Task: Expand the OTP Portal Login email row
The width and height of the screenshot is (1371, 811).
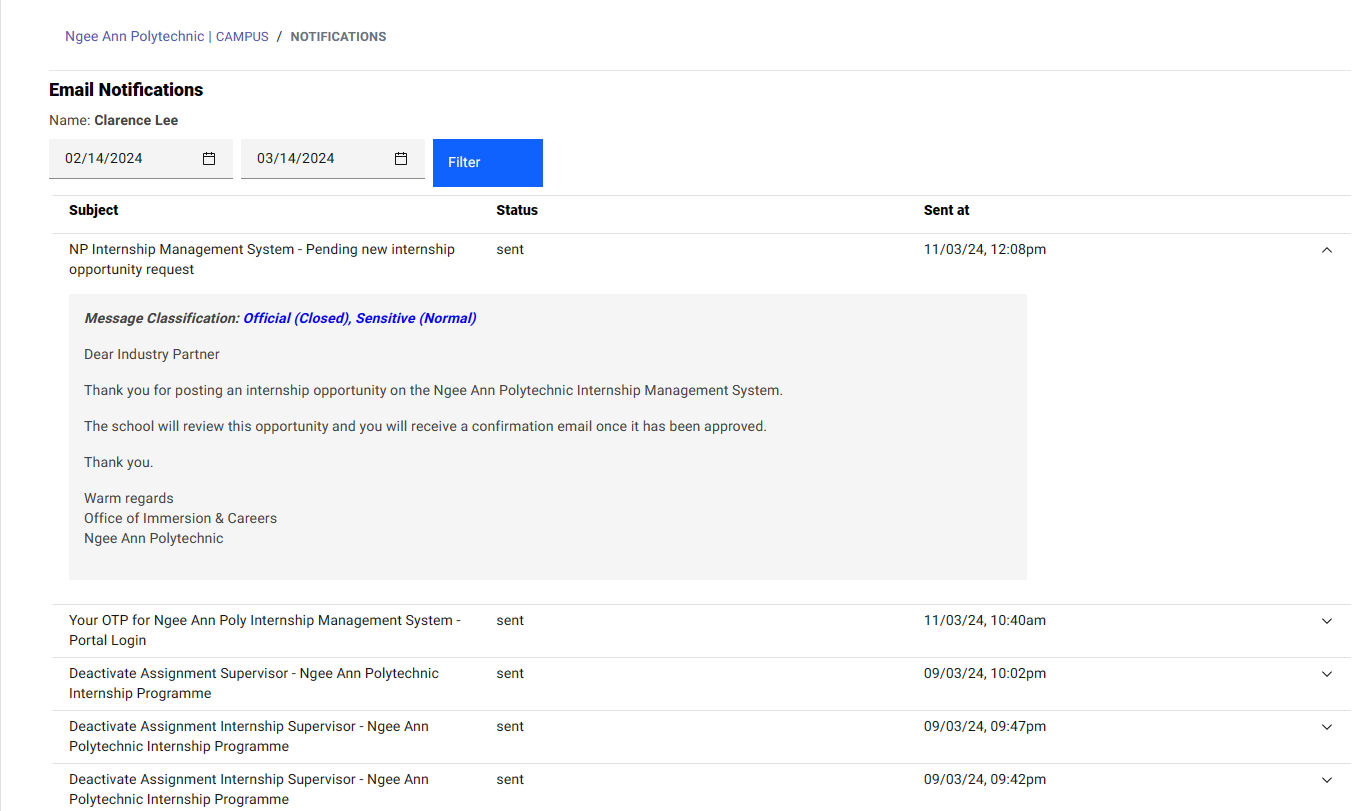Action: (1326, 621)
